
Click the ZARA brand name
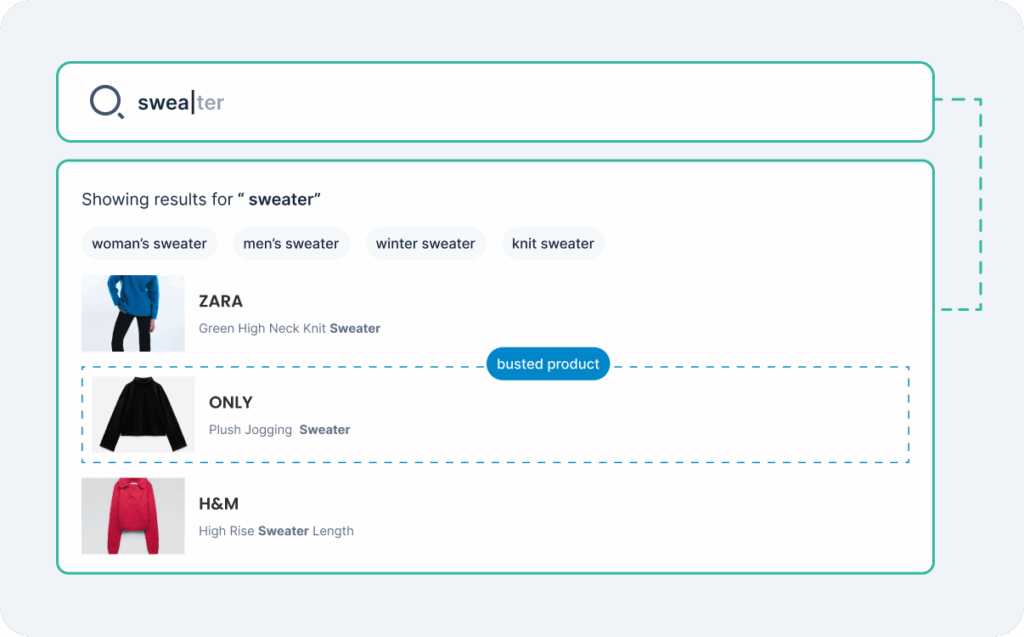[221, 301]
